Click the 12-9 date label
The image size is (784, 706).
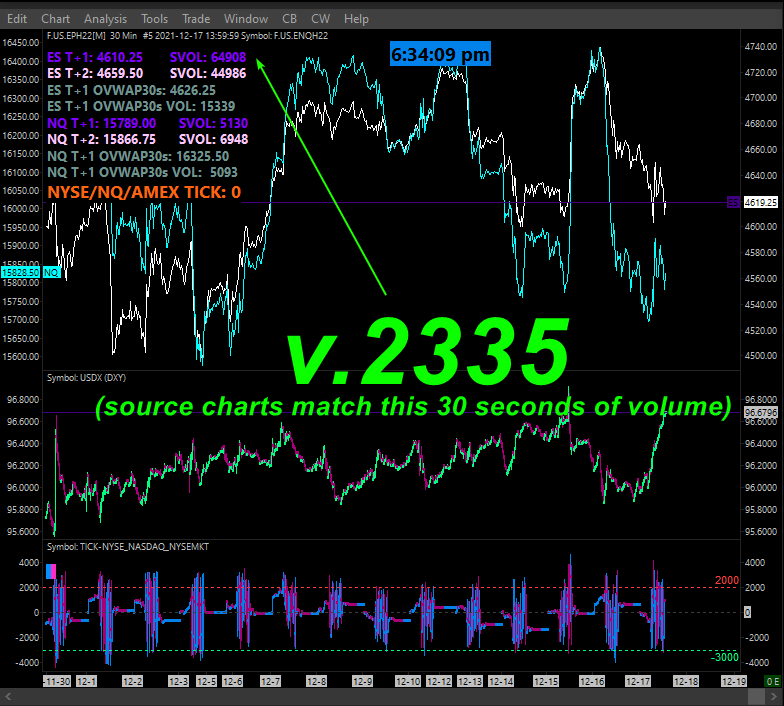point(362,681)
